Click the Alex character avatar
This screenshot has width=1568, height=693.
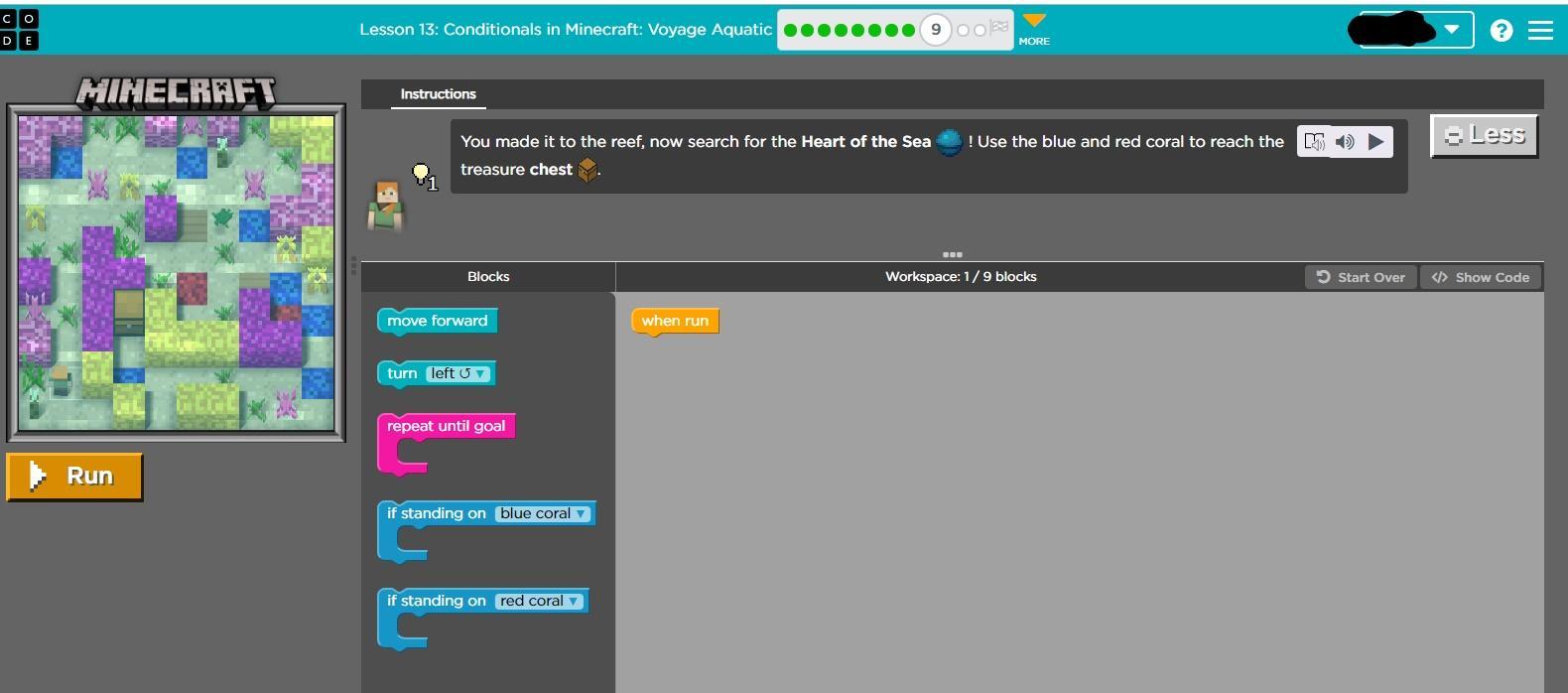[386, 207]
